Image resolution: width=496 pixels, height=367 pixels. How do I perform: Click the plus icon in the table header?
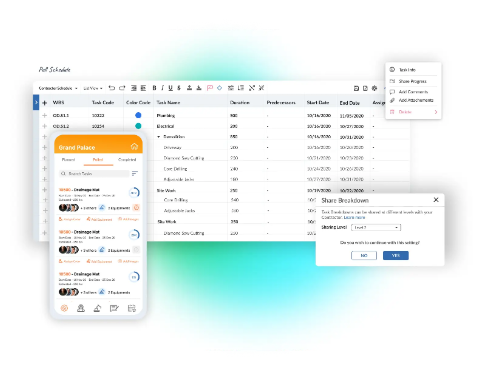[x=45, y=103]
